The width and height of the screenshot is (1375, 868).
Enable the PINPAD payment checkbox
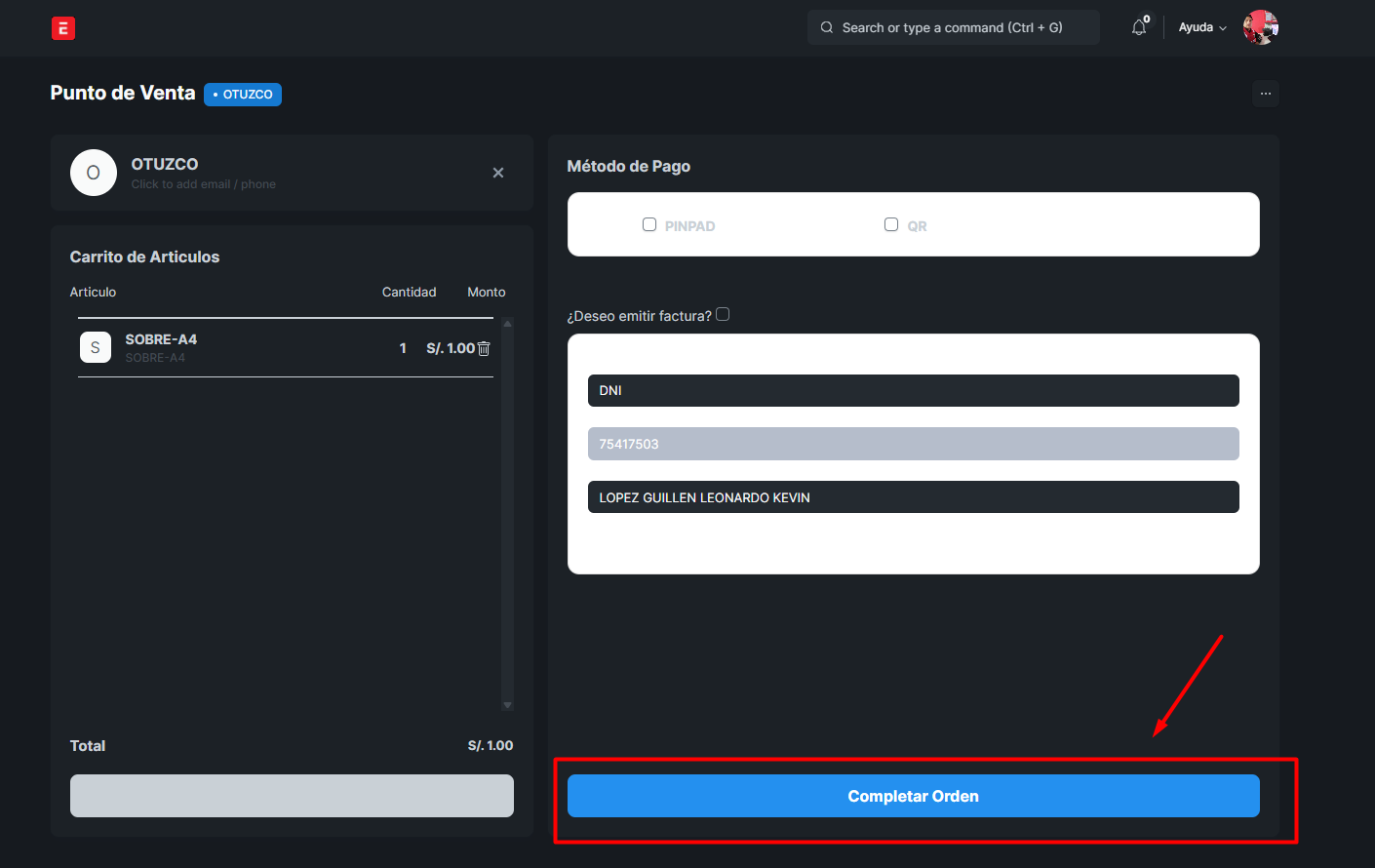649,225
